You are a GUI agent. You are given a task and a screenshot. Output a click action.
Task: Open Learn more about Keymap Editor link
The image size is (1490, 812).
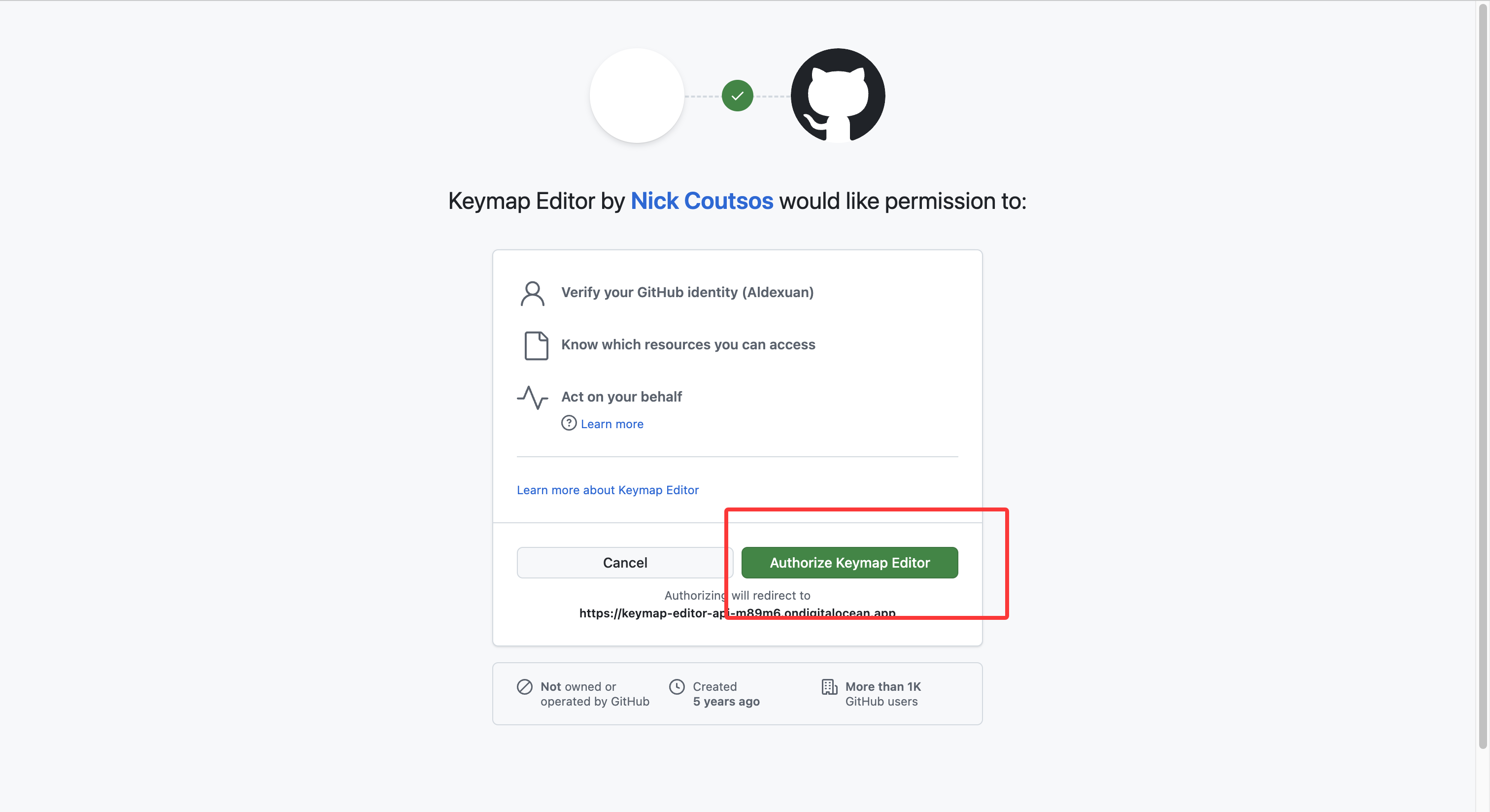608,490
